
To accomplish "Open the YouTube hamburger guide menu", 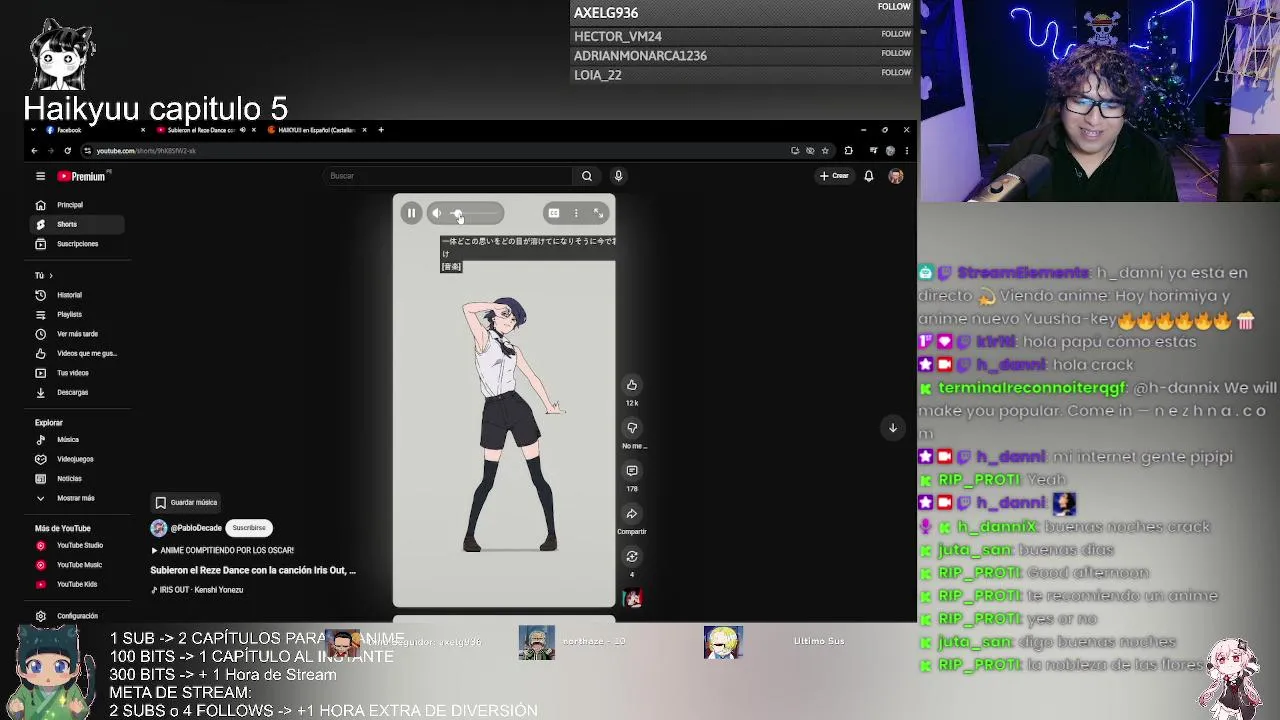I will point(40,176).
